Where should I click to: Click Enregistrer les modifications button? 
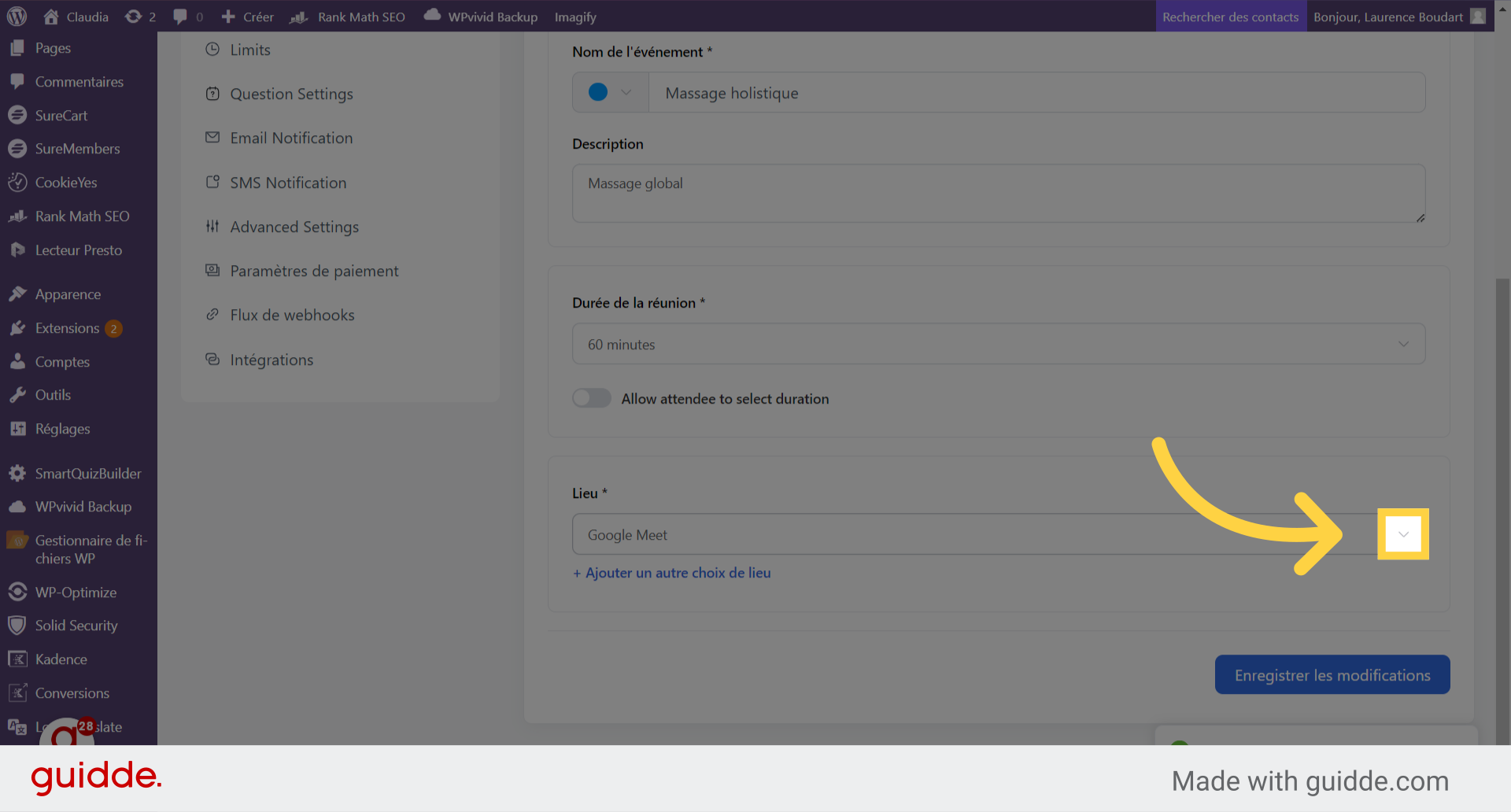coord(1332,675)
